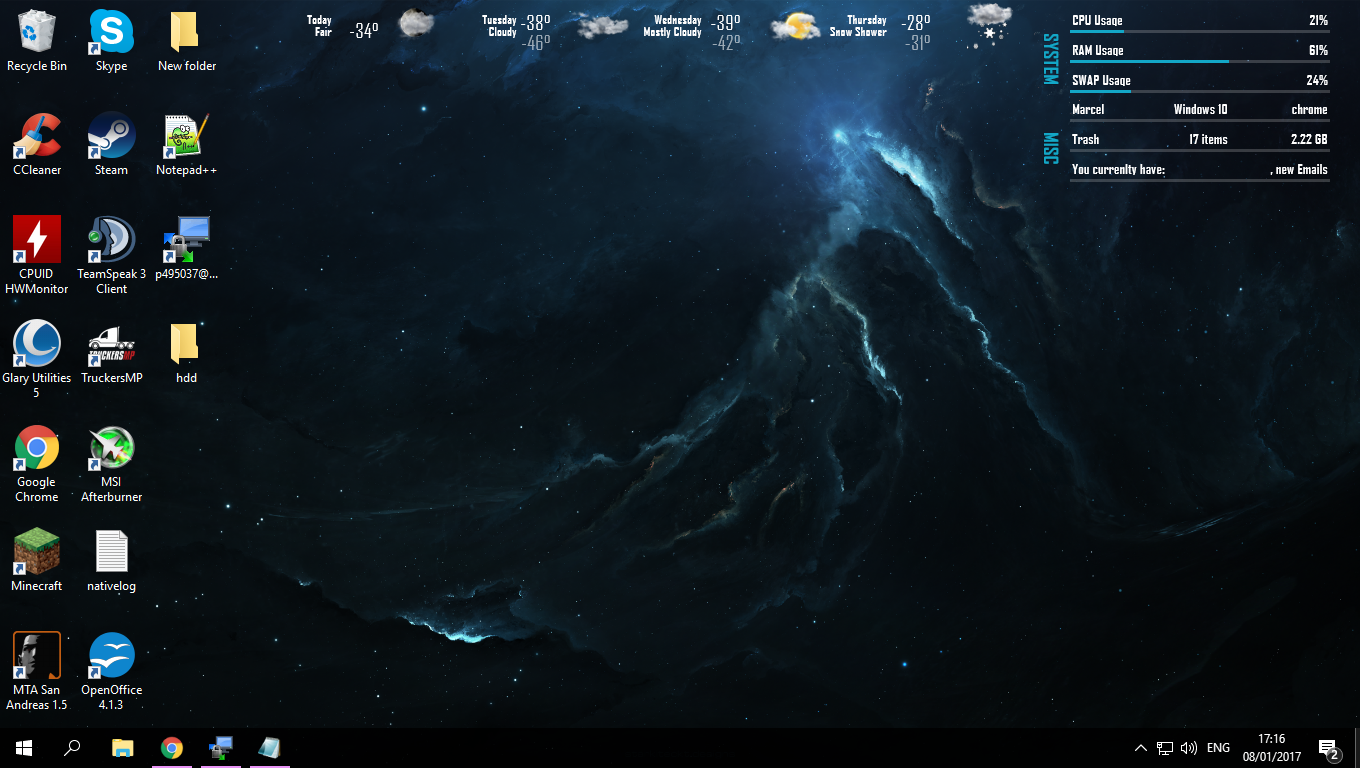Viewport: 1360px width, 768px height.
Task: Open Glary Utilities 5 shortcut
Action: pyautogui.click(x=37, y=360)
